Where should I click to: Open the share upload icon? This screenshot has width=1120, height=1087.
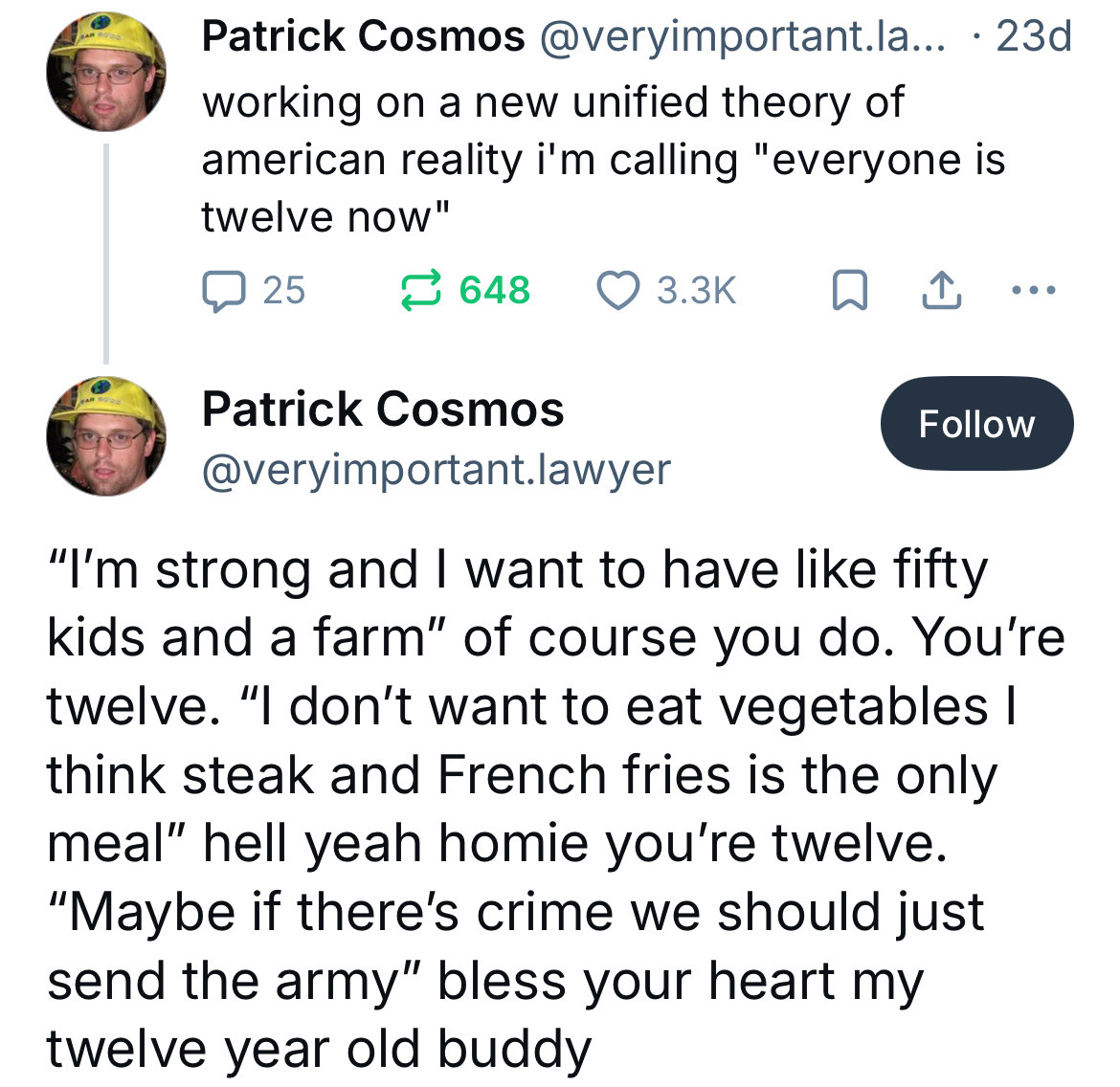940,291
